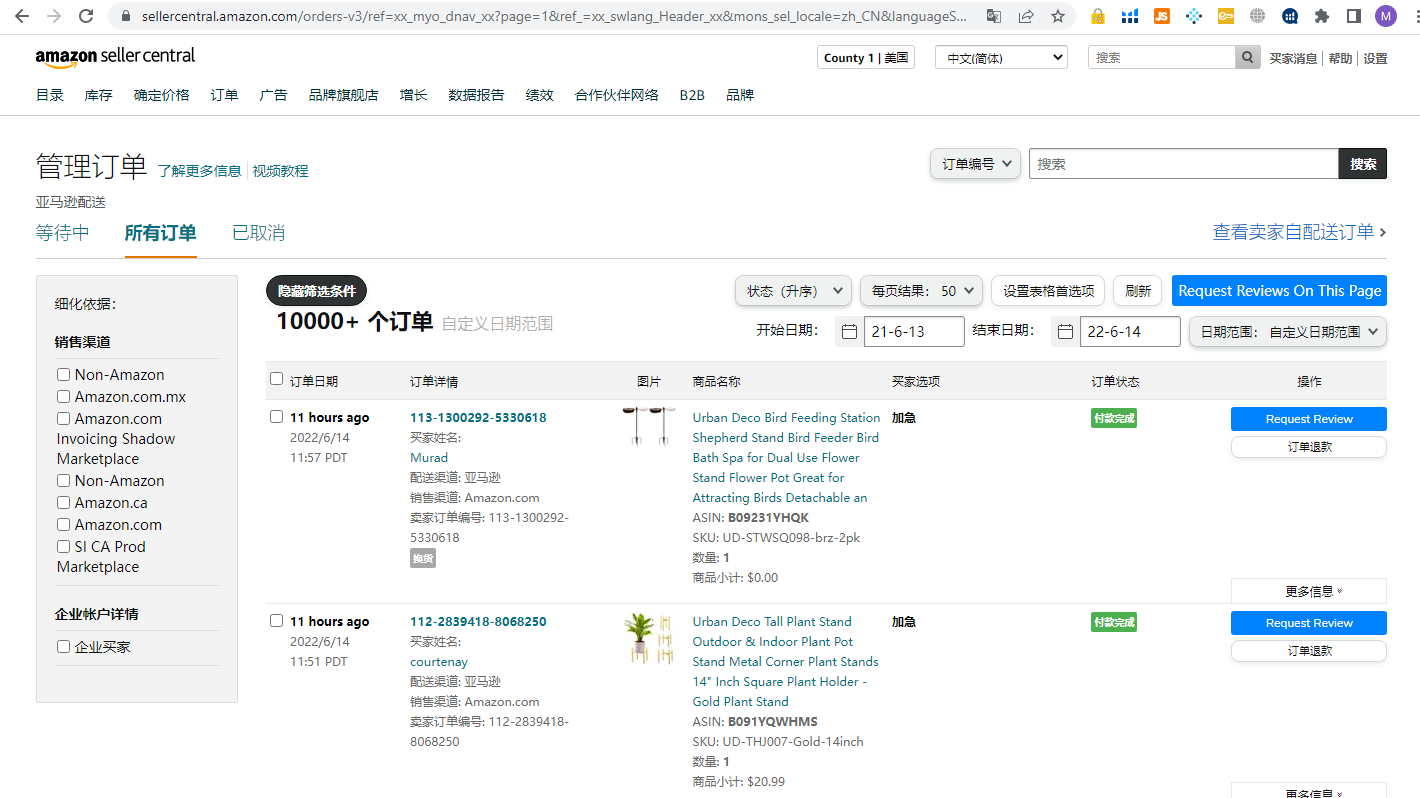This screenshot has width=1420, height=798.
Task: Open the Google Translate page icon
Action: (993, 16)
